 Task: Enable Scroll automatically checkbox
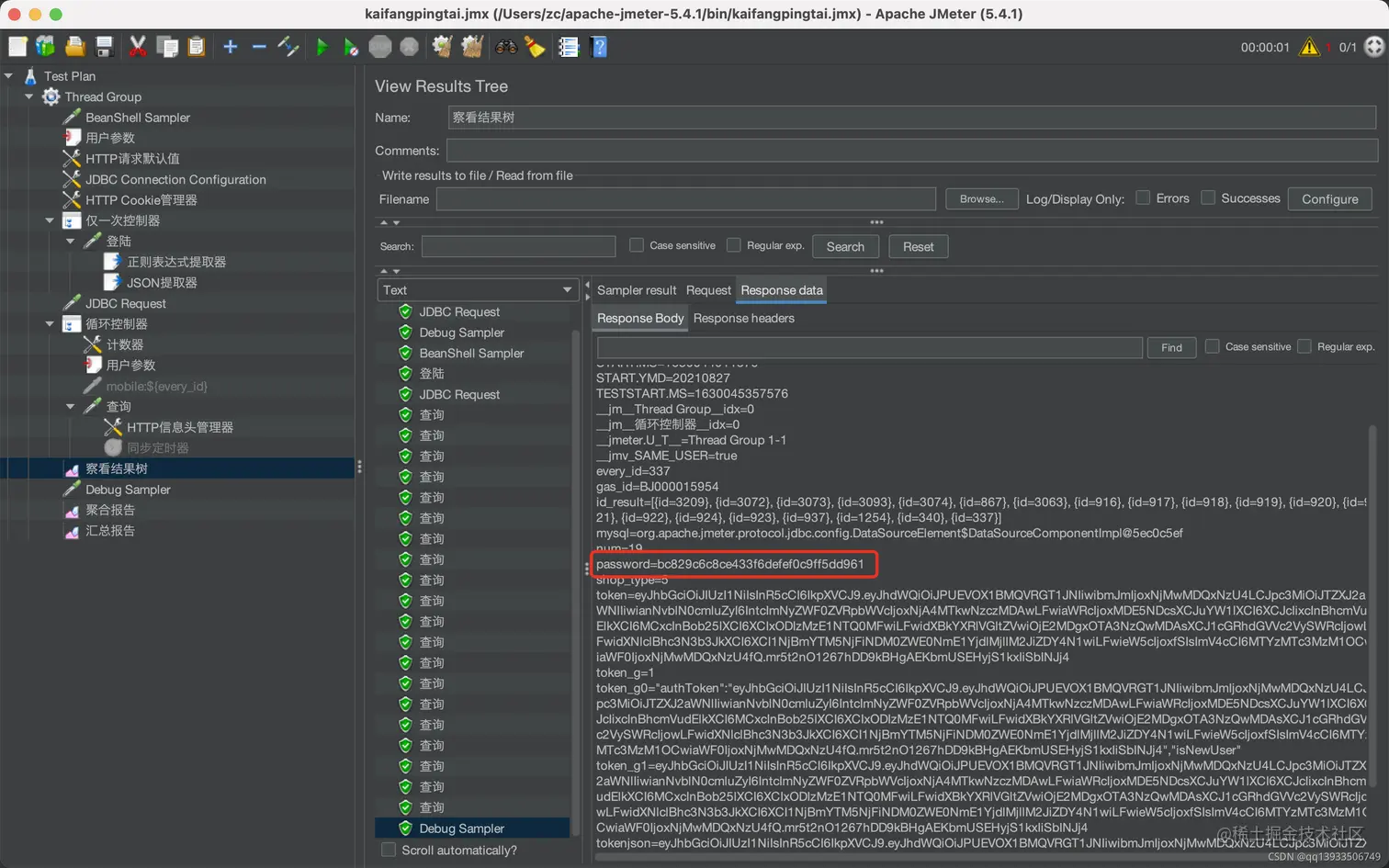tap(389, 850)
